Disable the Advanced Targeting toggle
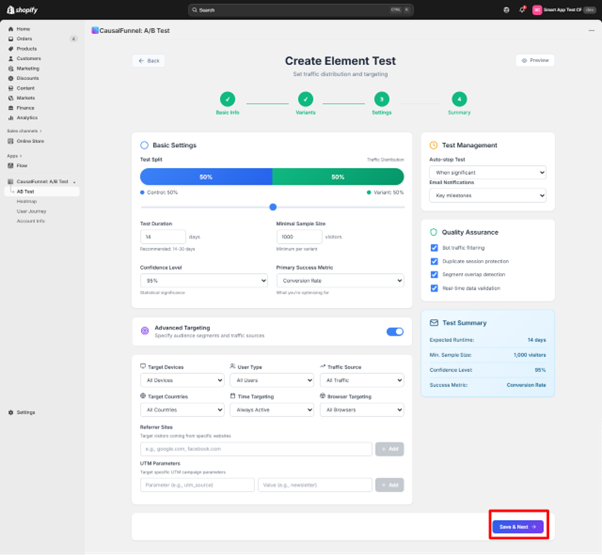This screenshot has width=602, height=555. point(395,331)
